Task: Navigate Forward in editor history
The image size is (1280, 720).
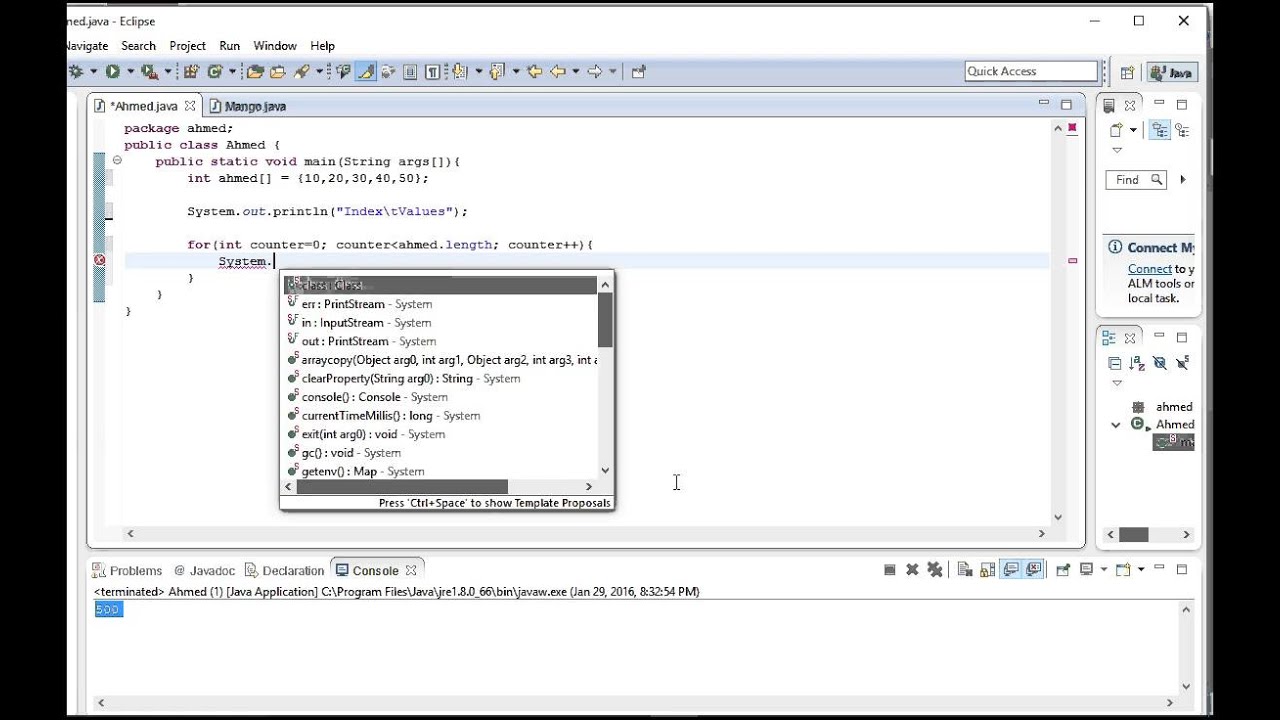Action: pos(595,72)
